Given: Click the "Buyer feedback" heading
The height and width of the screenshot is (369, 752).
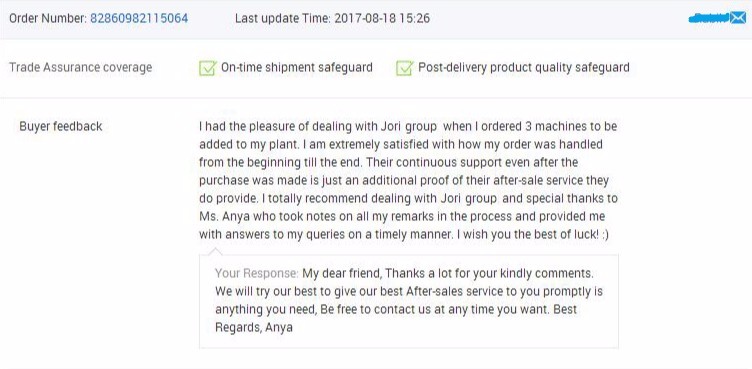Looking at the screenshot, I should [x=61, y=126].
